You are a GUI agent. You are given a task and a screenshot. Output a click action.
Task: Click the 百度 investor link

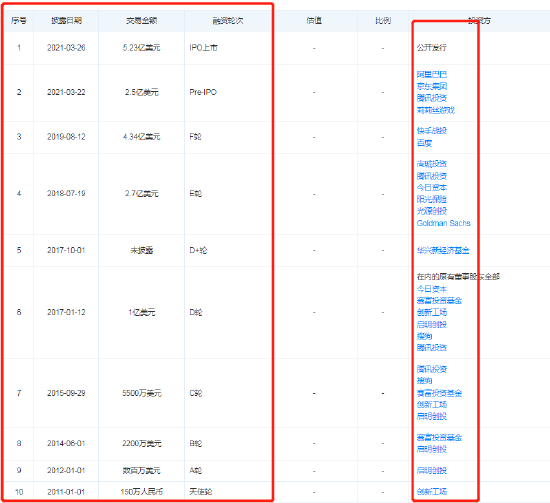[424, 143]
